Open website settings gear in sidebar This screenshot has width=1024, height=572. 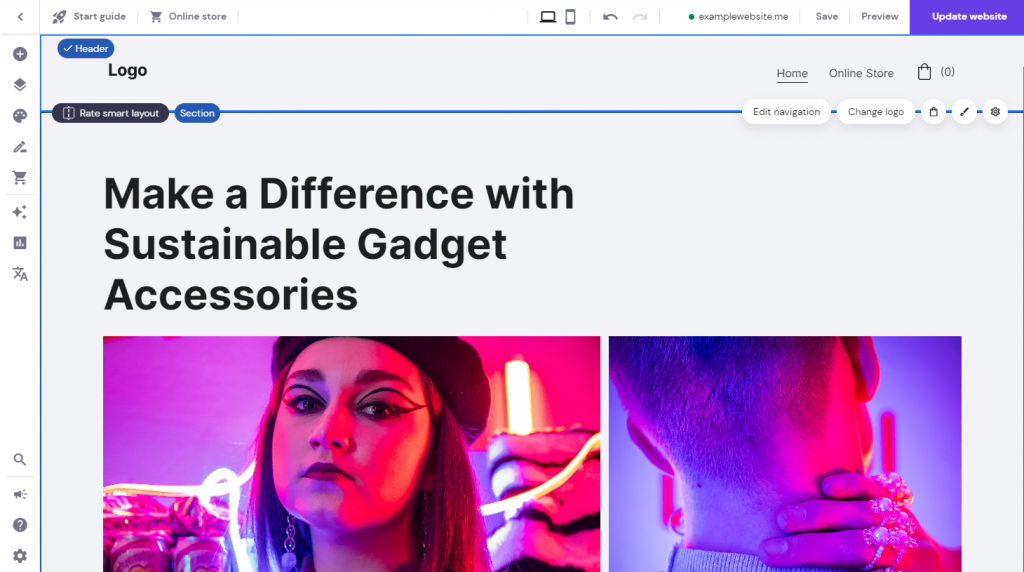tap(20, 556)
